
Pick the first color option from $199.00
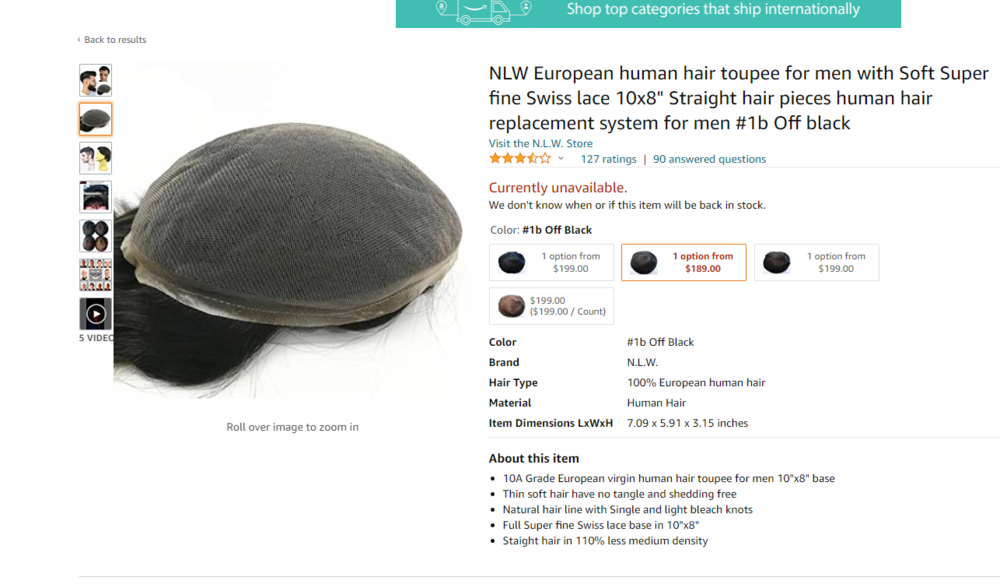coord(551,262)
